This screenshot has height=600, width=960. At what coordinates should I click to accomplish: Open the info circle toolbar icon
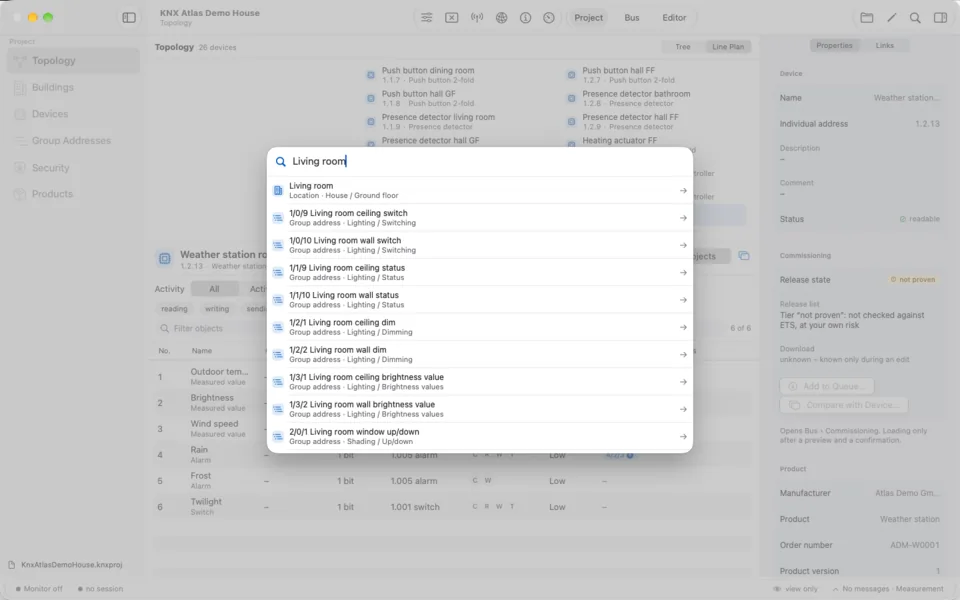click(525, 18)
